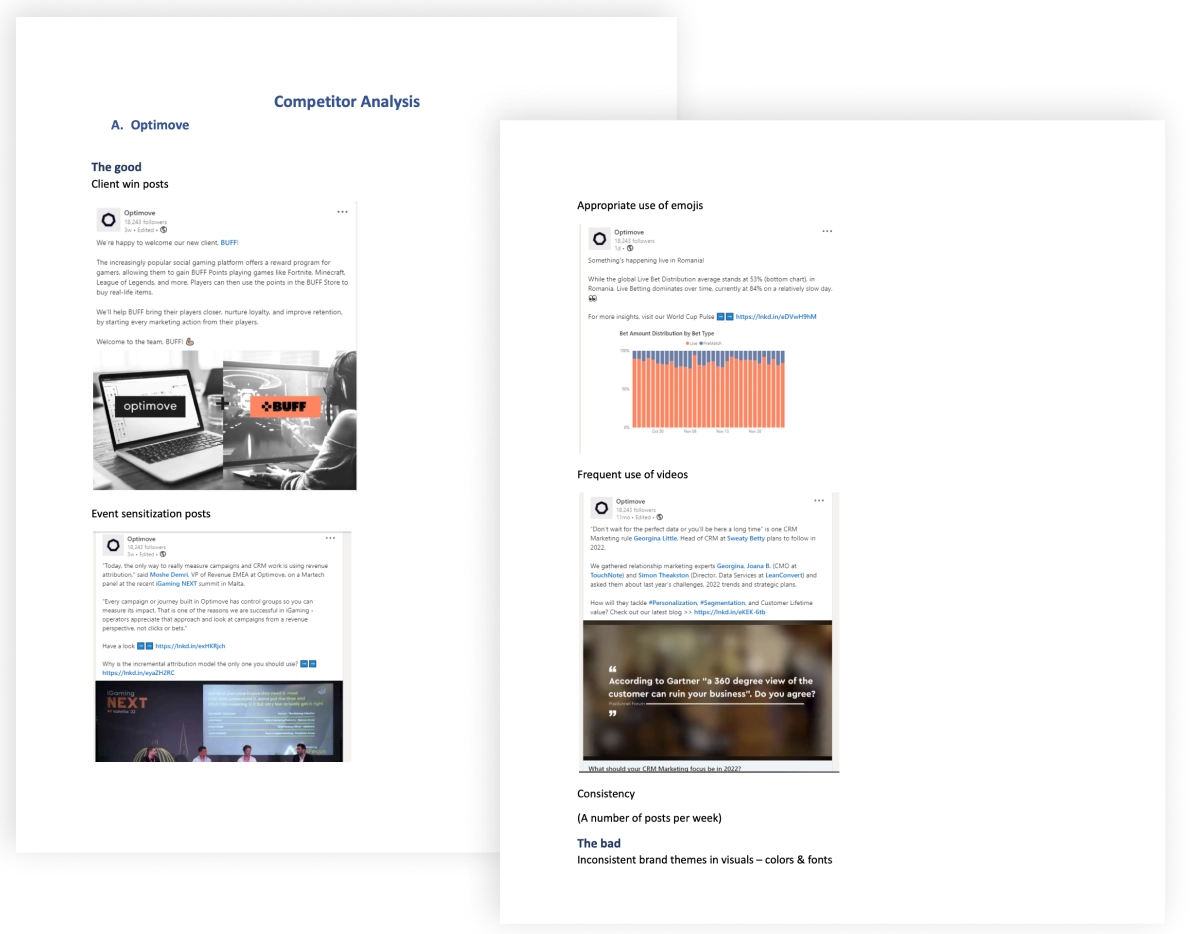Click 'Client win posts' subheading
Viewport: 1190px width, 934px height.
pos(130,184)
